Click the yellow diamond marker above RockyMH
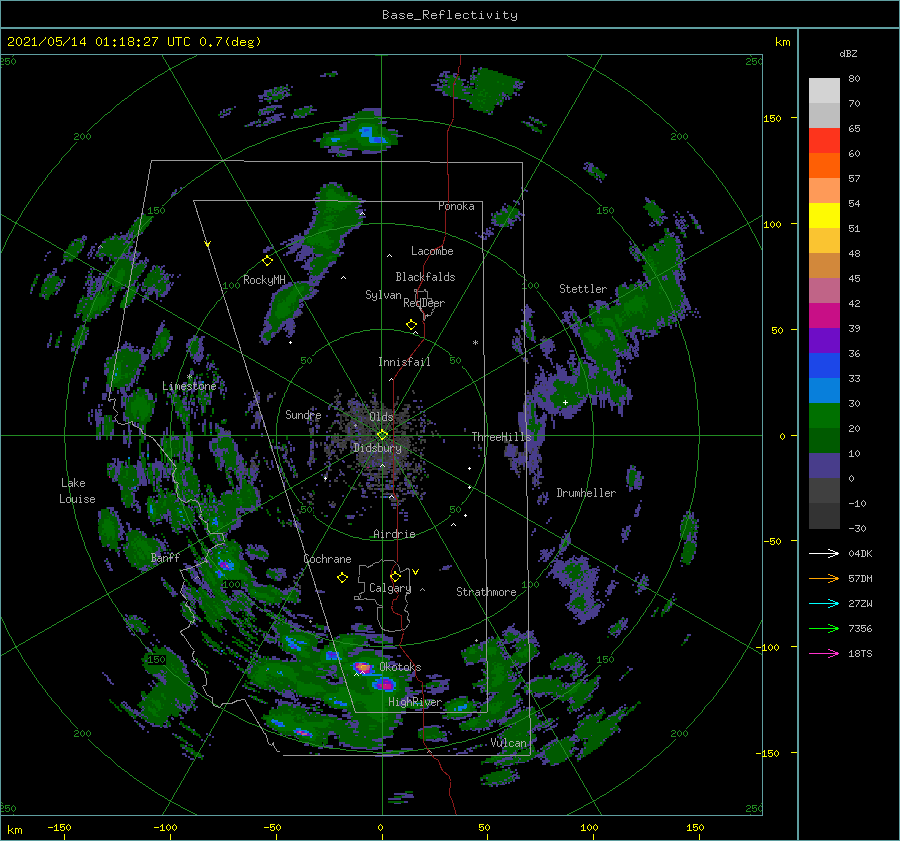Screen dimensions: 900x841 [x=267, y=261]
